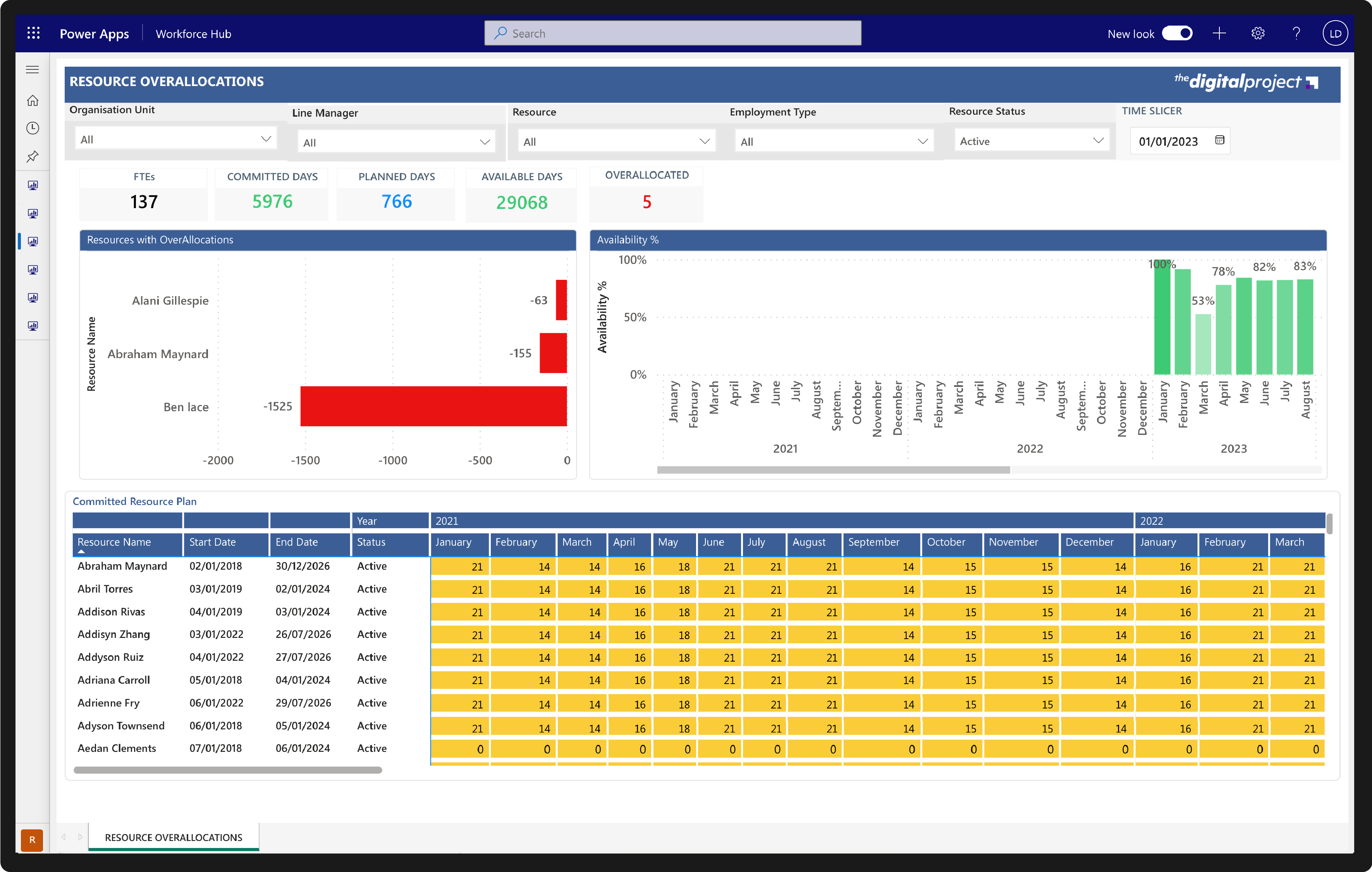Open the Workforce Hub menu item
The width and height of the screenshot is (1372, 872).
193,34
